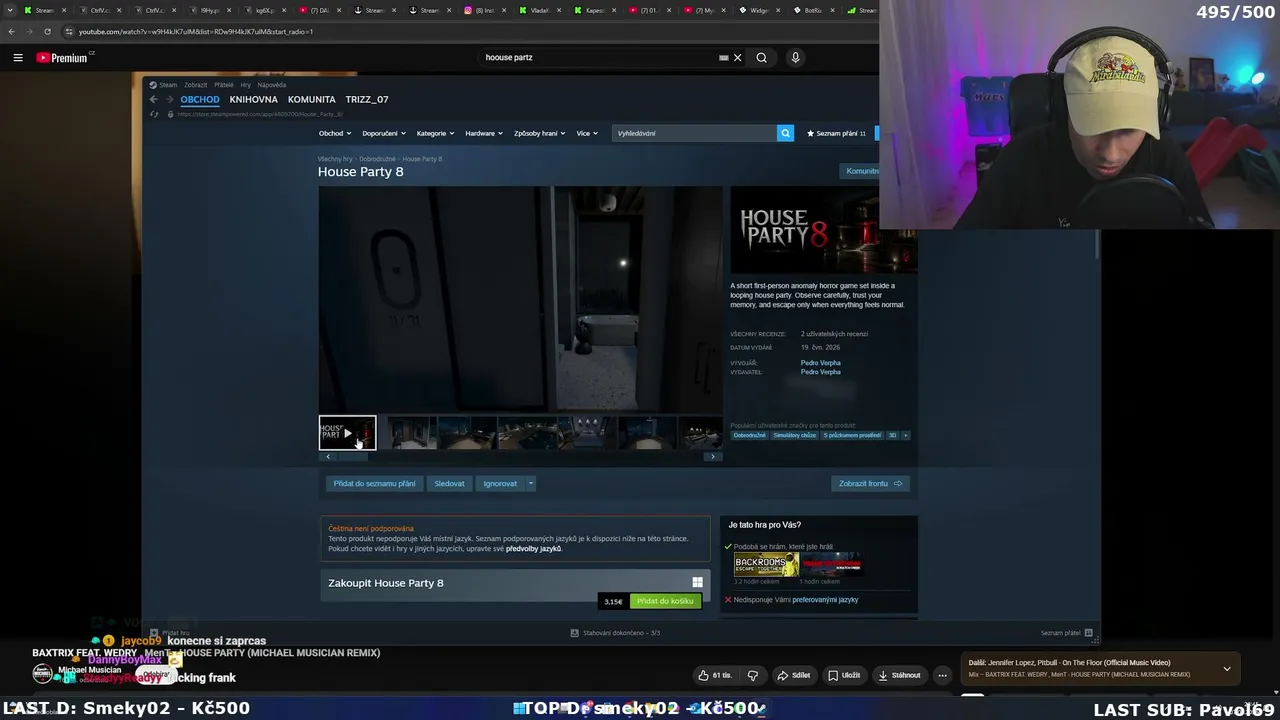Expand the Obchod store dropdown
1280x720 pixels.
(334, 133)
